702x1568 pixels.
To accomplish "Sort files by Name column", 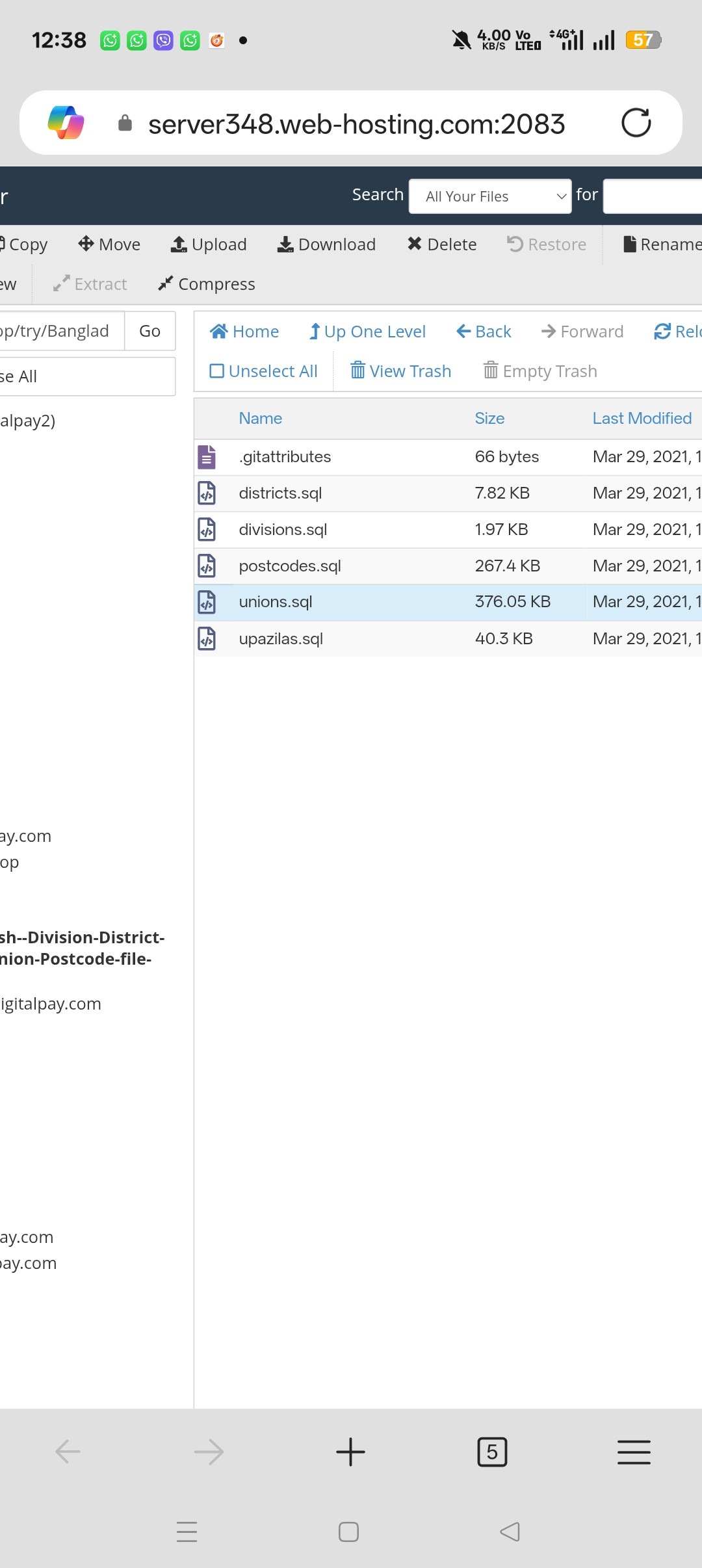I will coord(261,419).
